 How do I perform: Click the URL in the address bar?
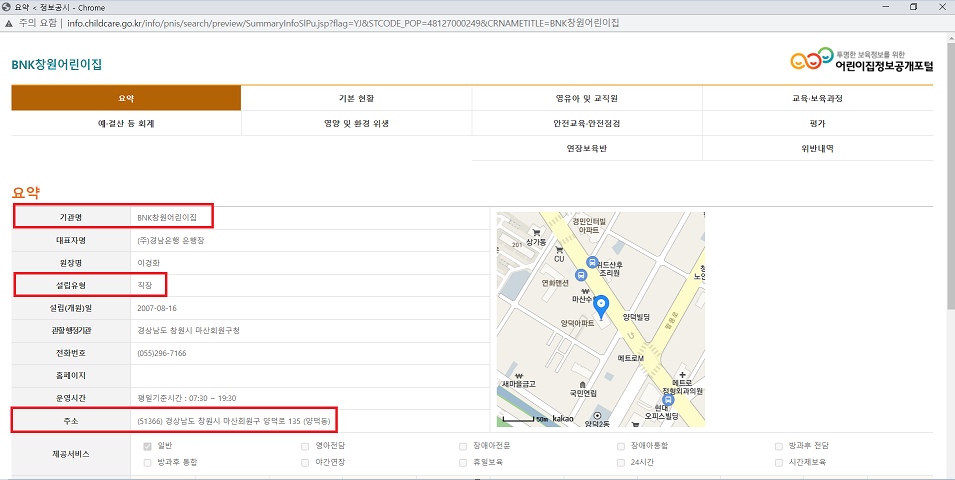344,23
